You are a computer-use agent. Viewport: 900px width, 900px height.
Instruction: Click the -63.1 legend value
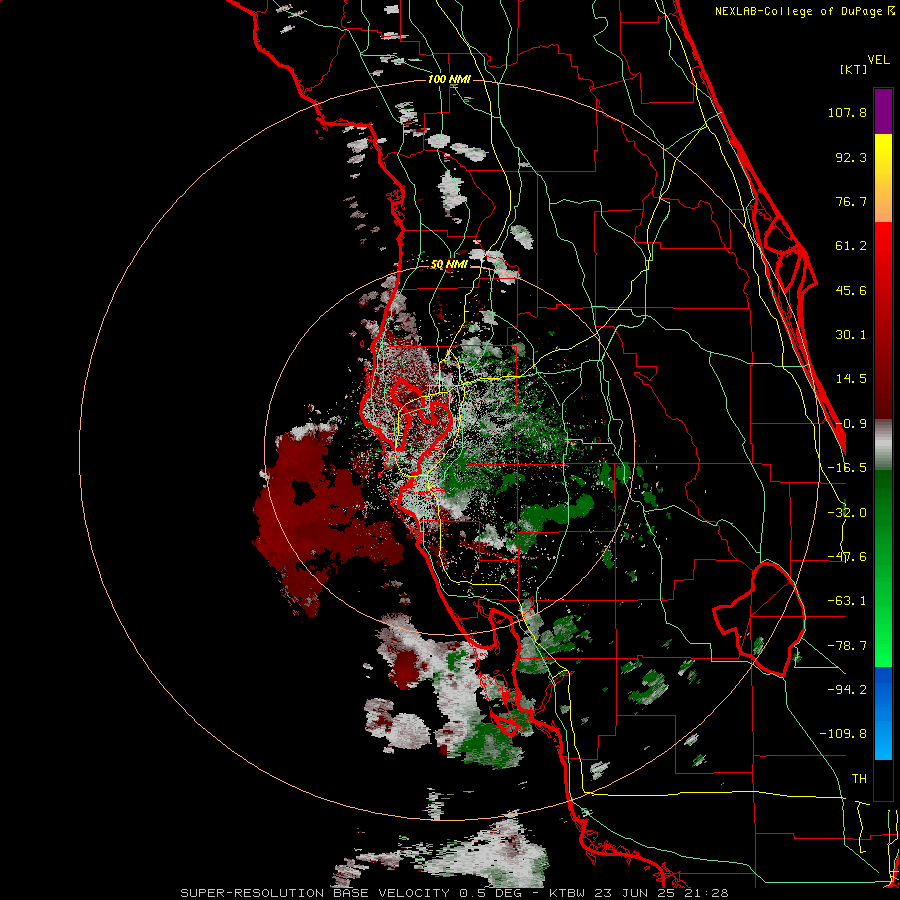point(847,601)
